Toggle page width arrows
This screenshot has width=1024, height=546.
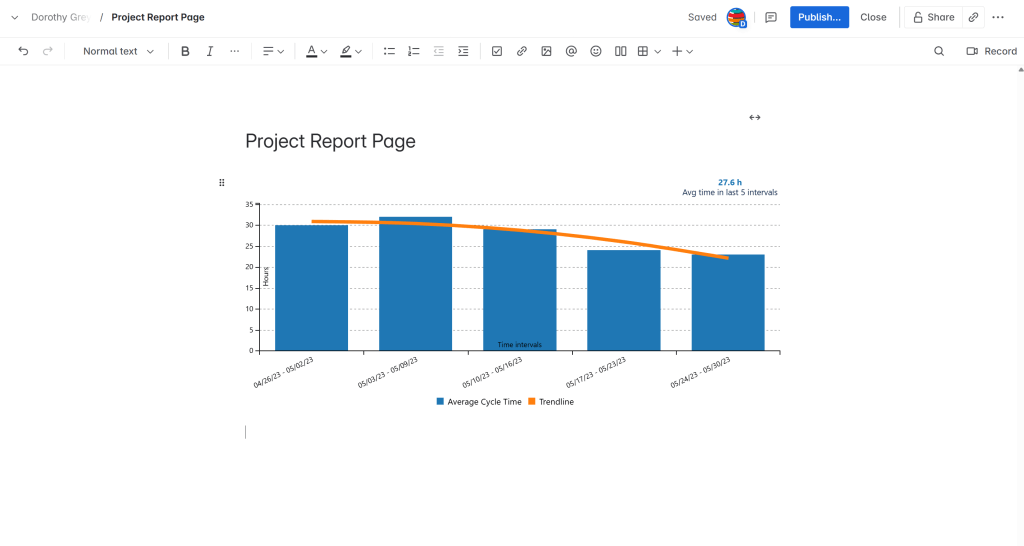754,117
